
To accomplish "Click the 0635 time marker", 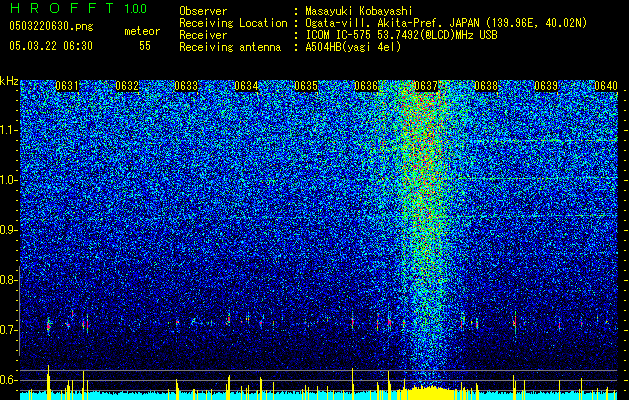I will (306, 86).
